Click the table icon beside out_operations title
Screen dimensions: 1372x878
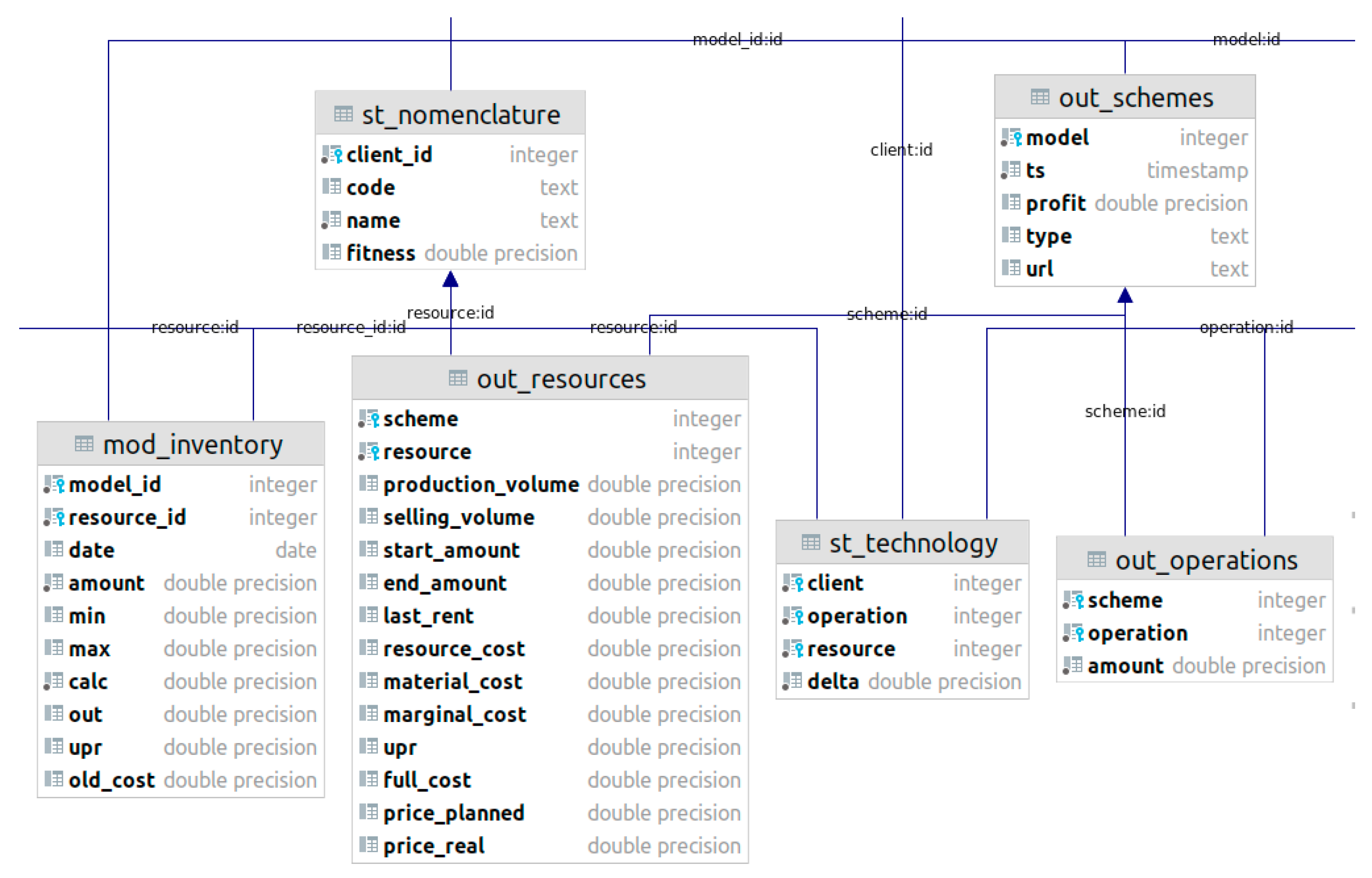tap(1098, 560)
